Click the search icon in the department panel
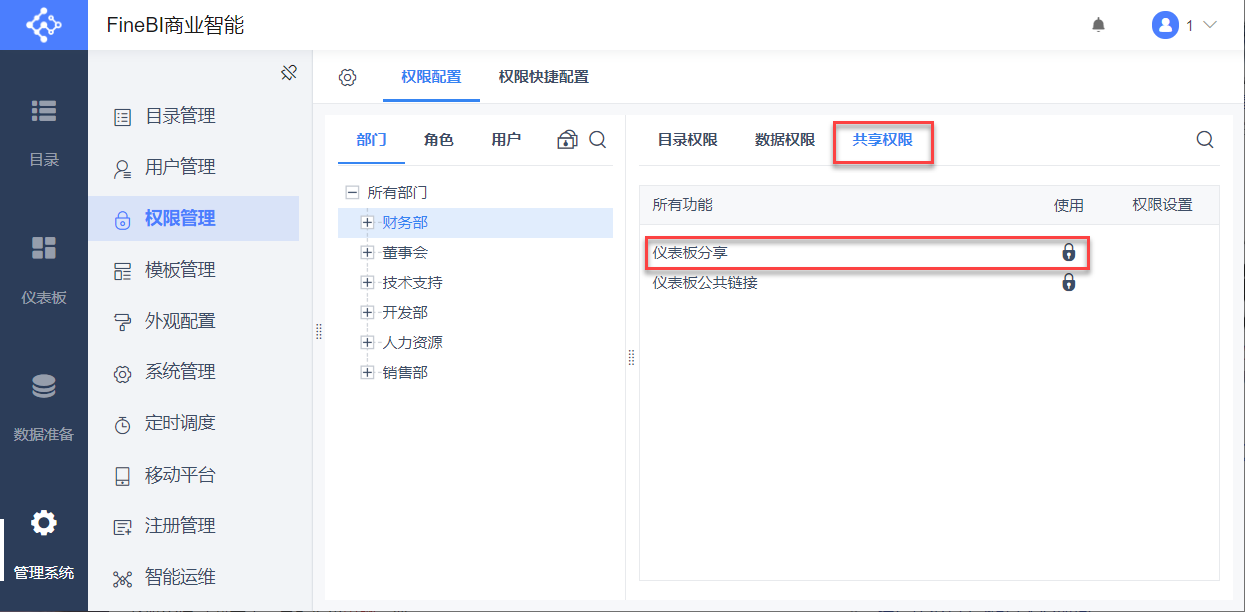Screen dimensions: 1245x612 pyautogui.click(x=597, y=140)
